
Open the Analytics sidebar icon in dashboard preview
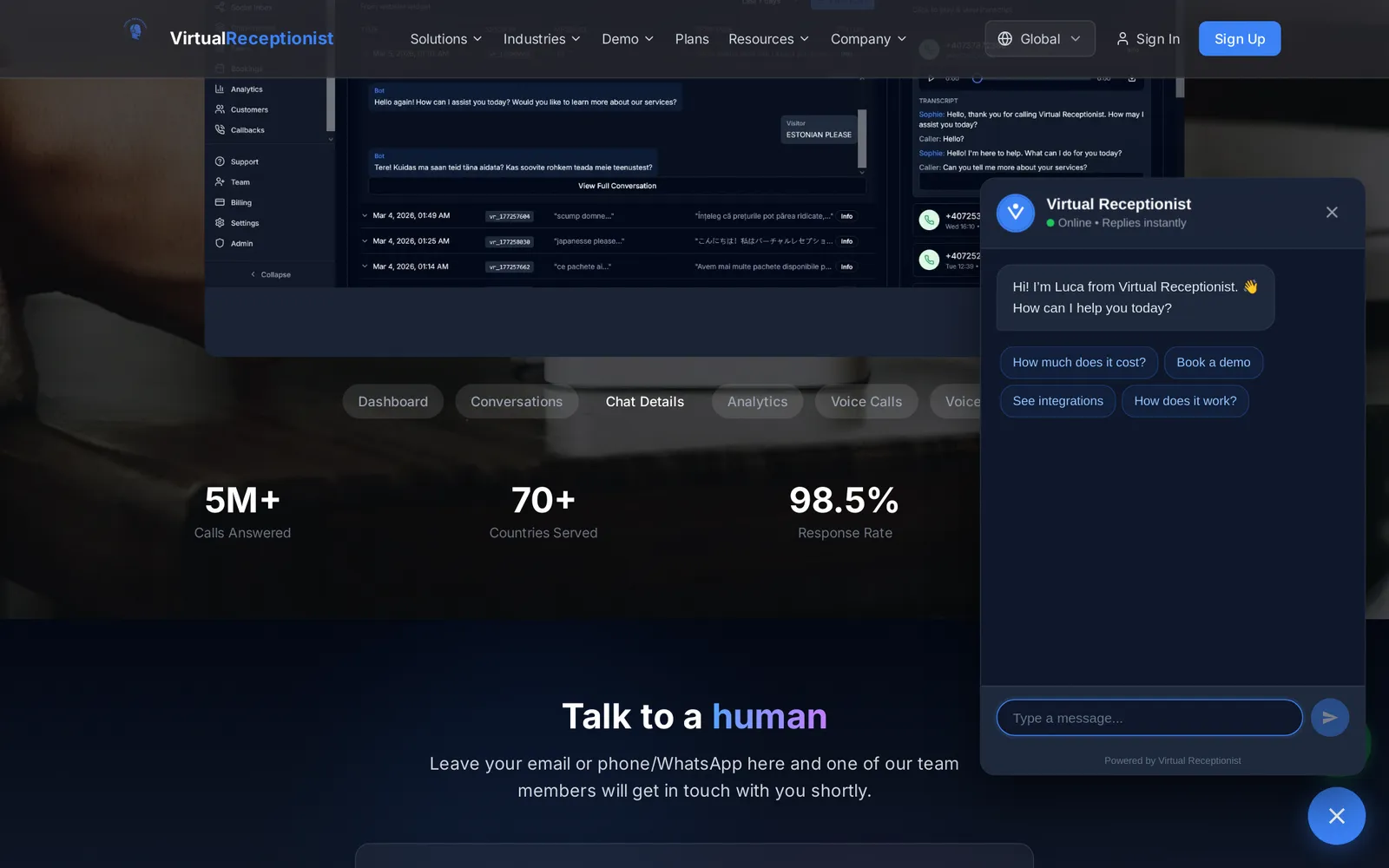(x=220, y=89)
